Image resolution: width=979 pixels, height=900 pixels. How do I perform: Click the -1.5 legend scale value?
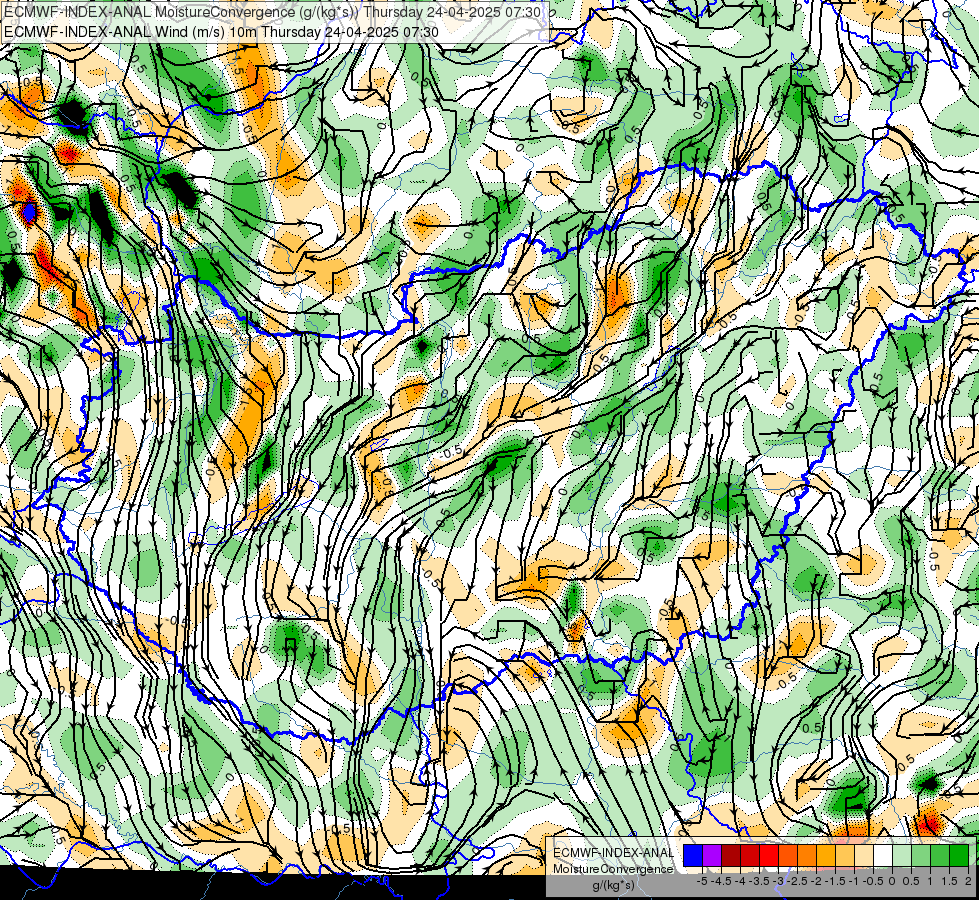coord(835,881)
